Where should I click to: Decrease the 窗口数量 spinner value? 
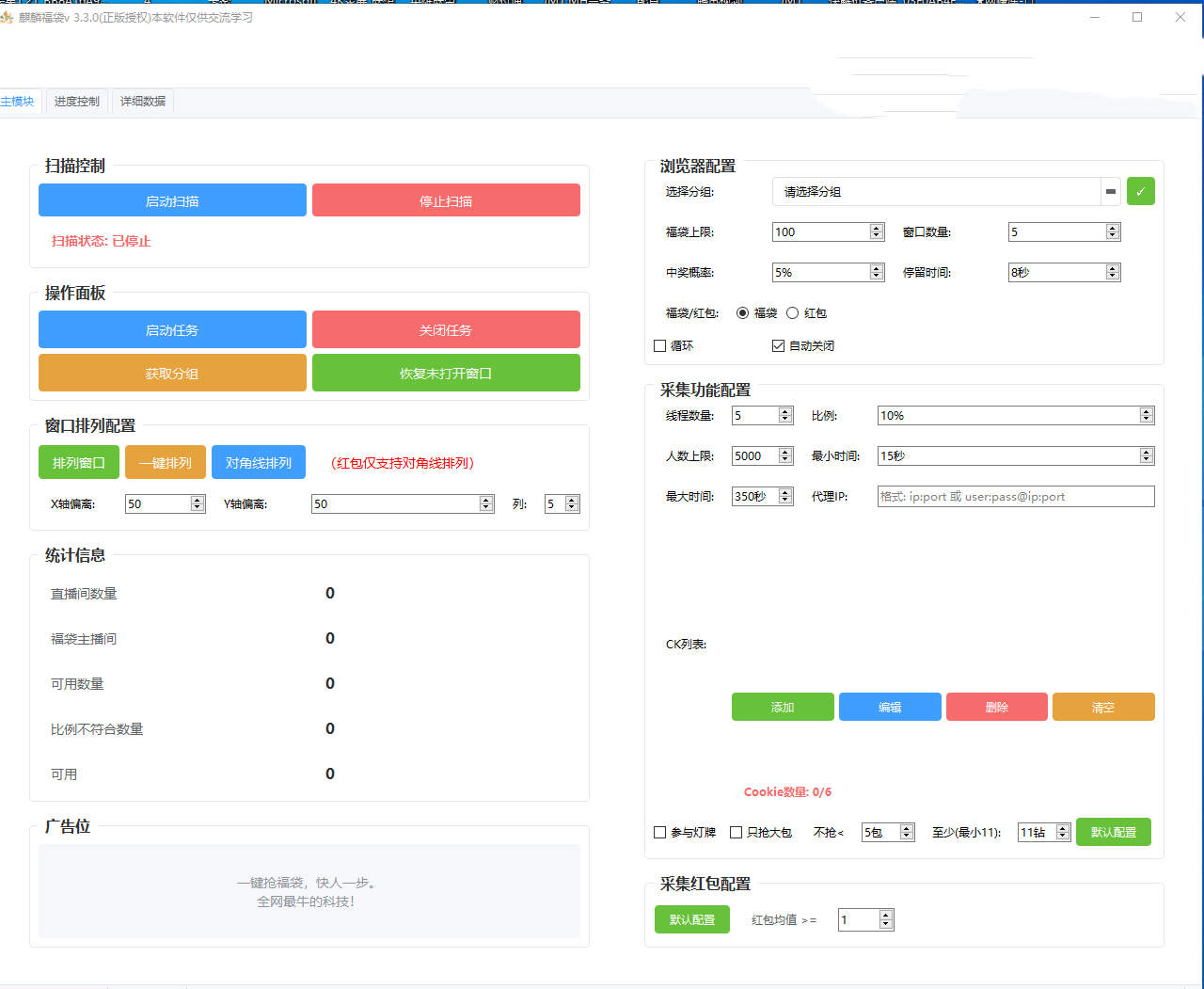[x=1113, y=236]
